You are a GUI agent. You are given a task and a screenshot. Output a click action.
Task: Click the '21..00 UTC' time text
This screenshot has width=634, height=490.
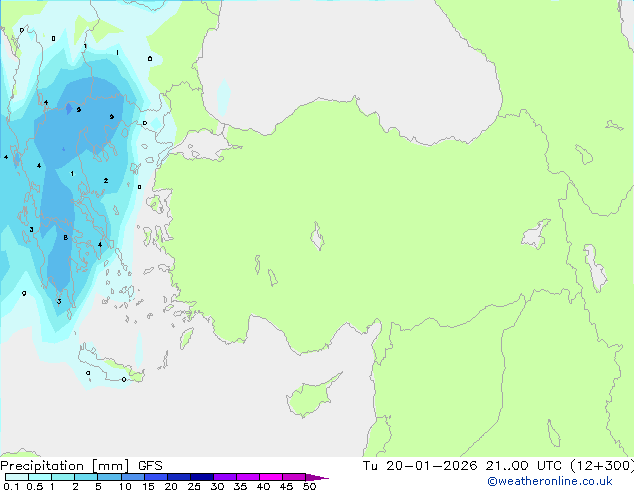pos(523,466)
